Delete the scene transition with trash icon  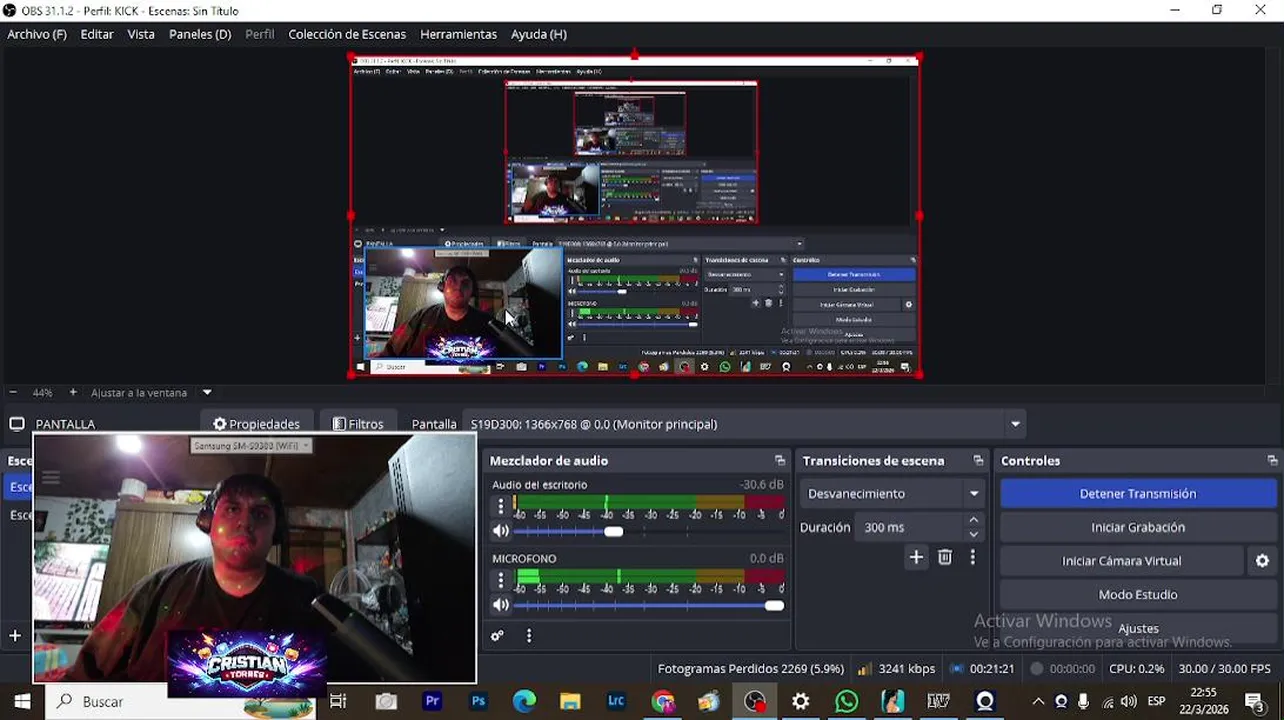click(945, 557)
